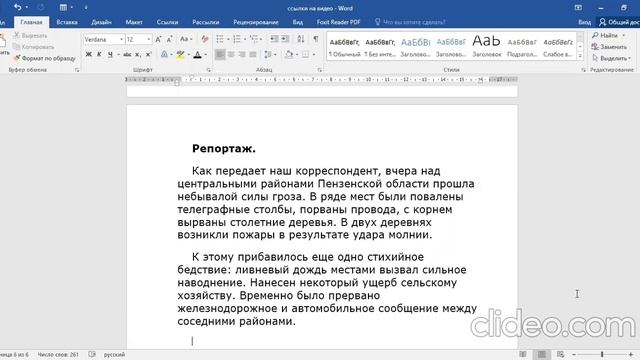Image resolution: width=640 pixels, height=360 pixels.
Task: Toggle Bold (Ж) formatting
Action: click(x=89, y=54)
